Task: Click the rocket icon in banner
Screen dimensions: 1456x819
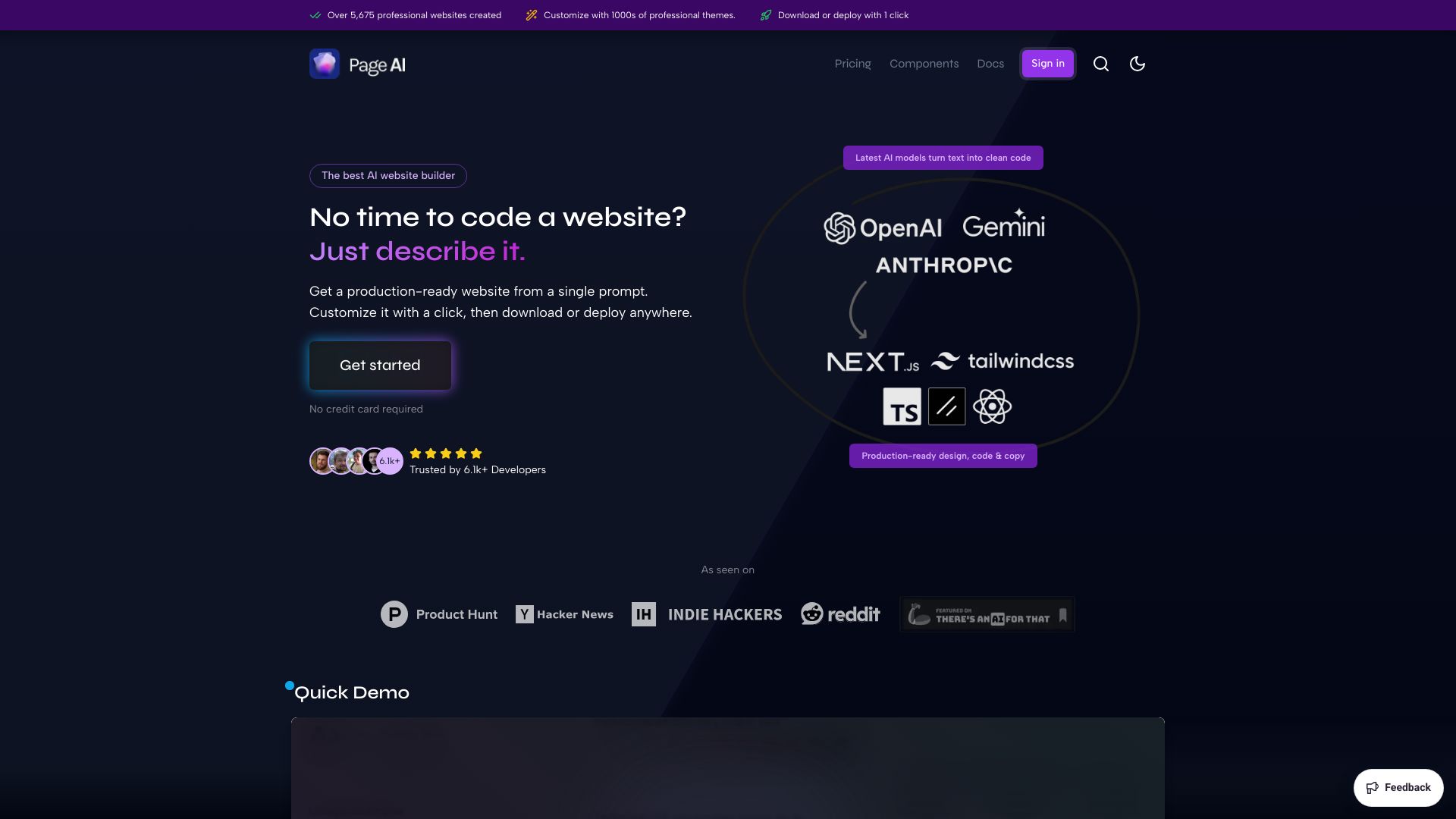Action: [x=766, y=15]
